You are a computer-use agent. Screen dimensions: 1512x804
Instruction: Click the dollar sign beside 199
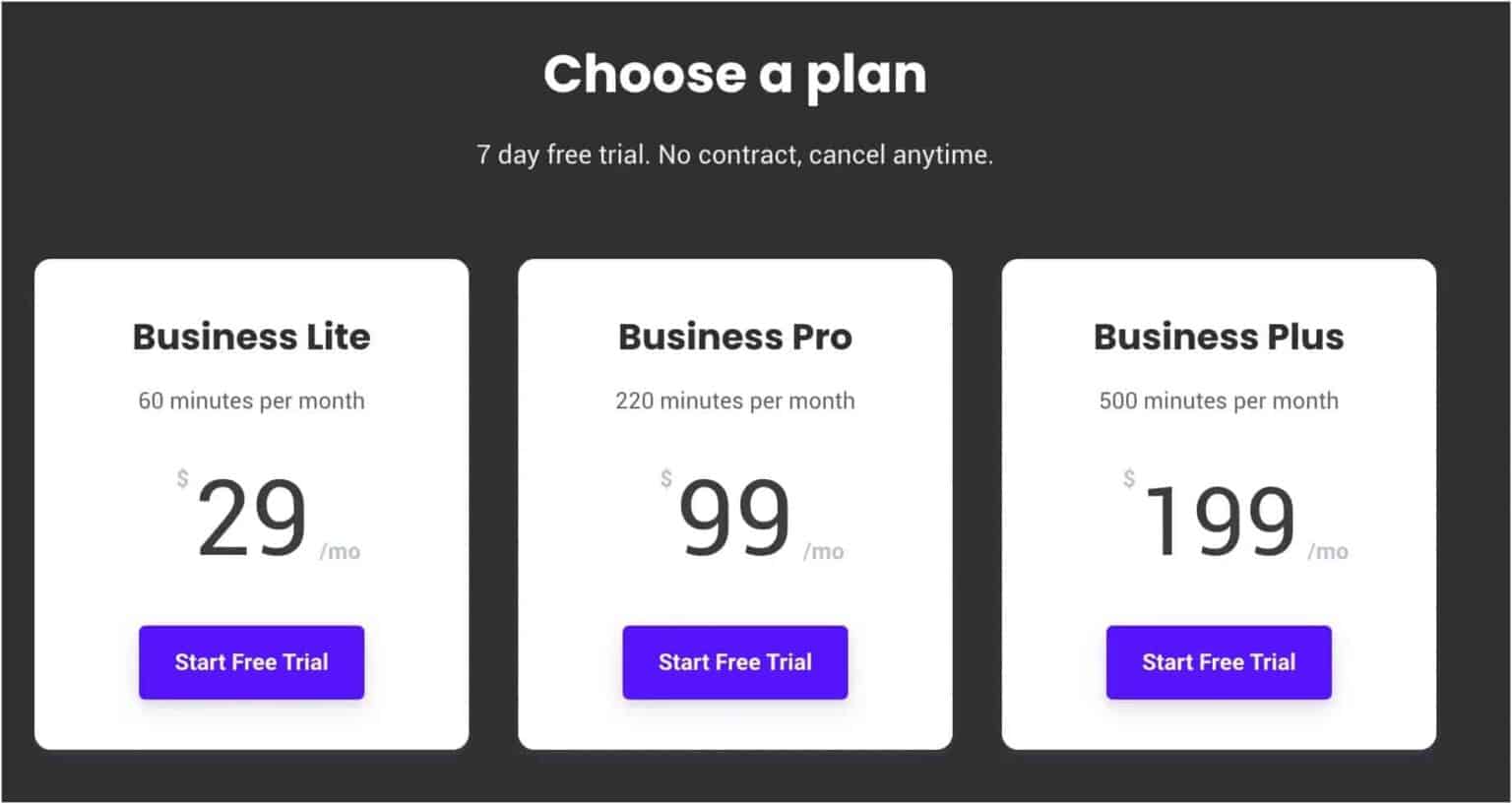point(1129,479)
